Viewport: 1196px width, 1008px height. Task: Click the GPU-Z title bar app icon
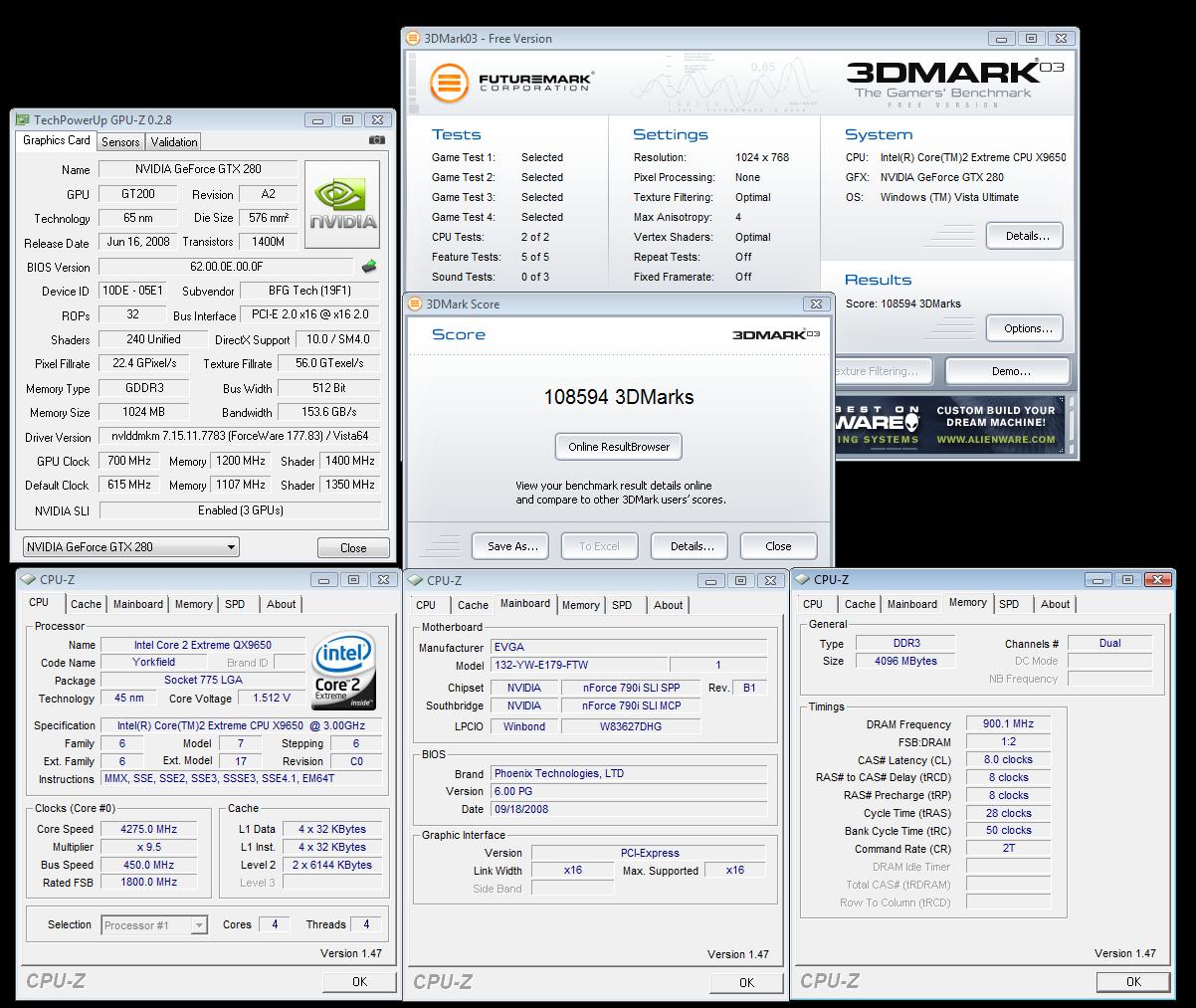click(x=22, y=119)
